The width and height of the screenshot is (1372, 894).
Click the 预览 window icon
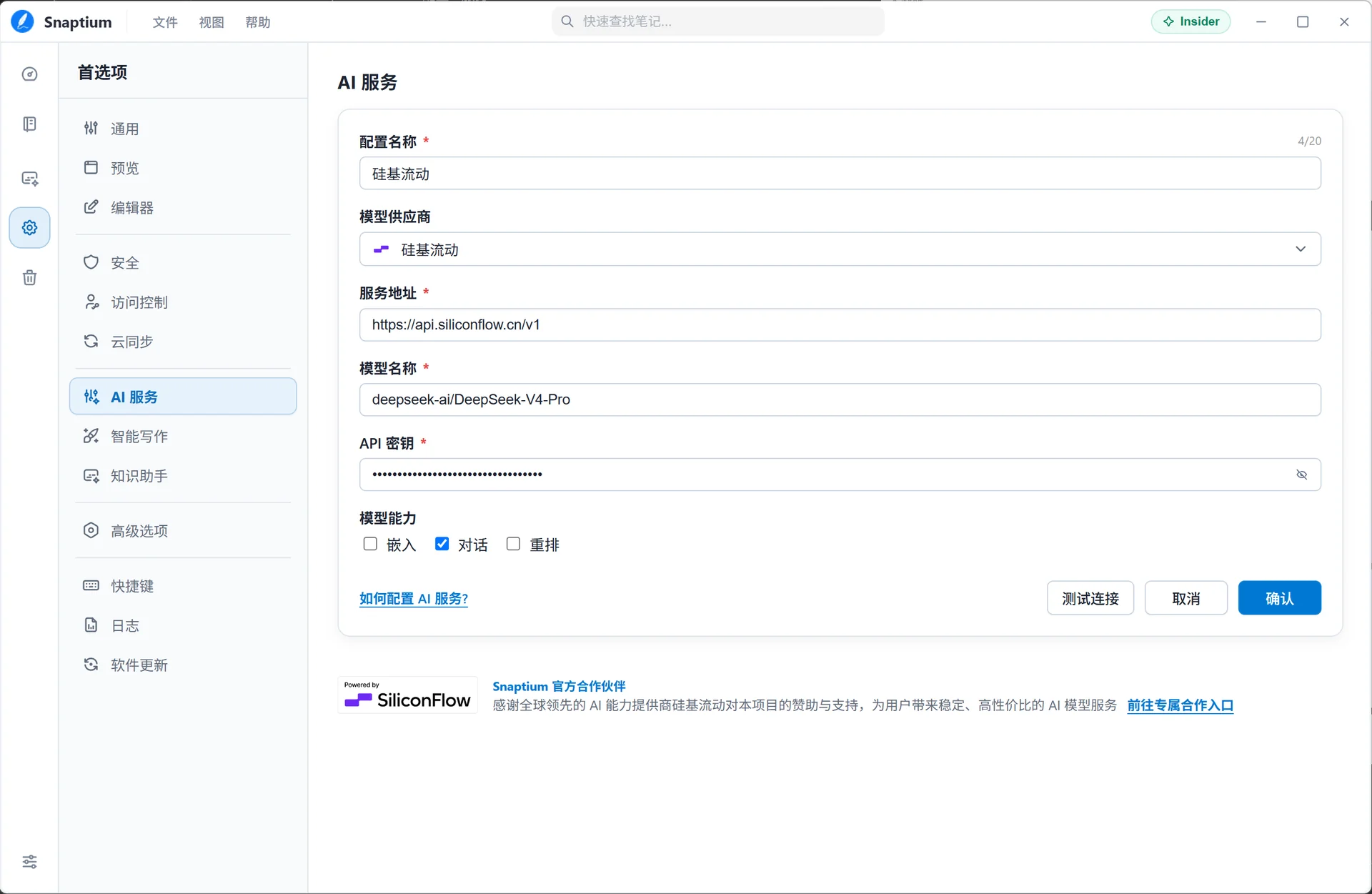click(x=91, y=167)
